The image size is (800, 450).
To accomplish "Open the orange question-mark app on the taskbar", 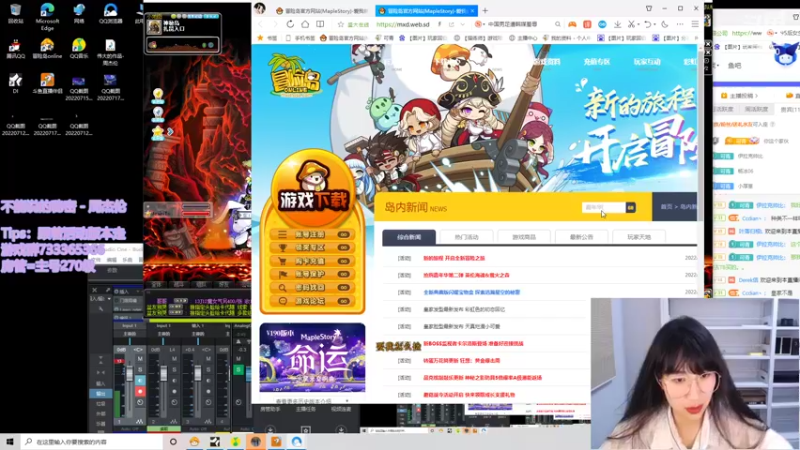I will tap(276, 441).
